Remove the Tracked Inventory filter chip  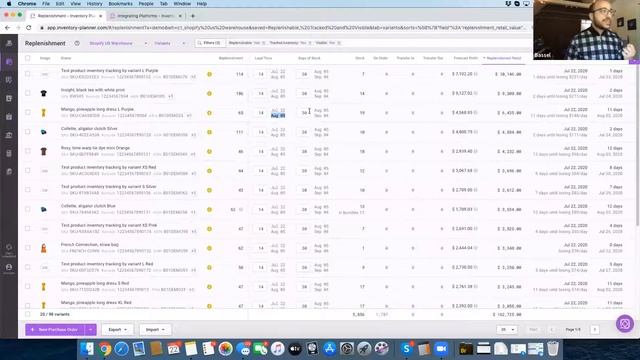point(310,43)
